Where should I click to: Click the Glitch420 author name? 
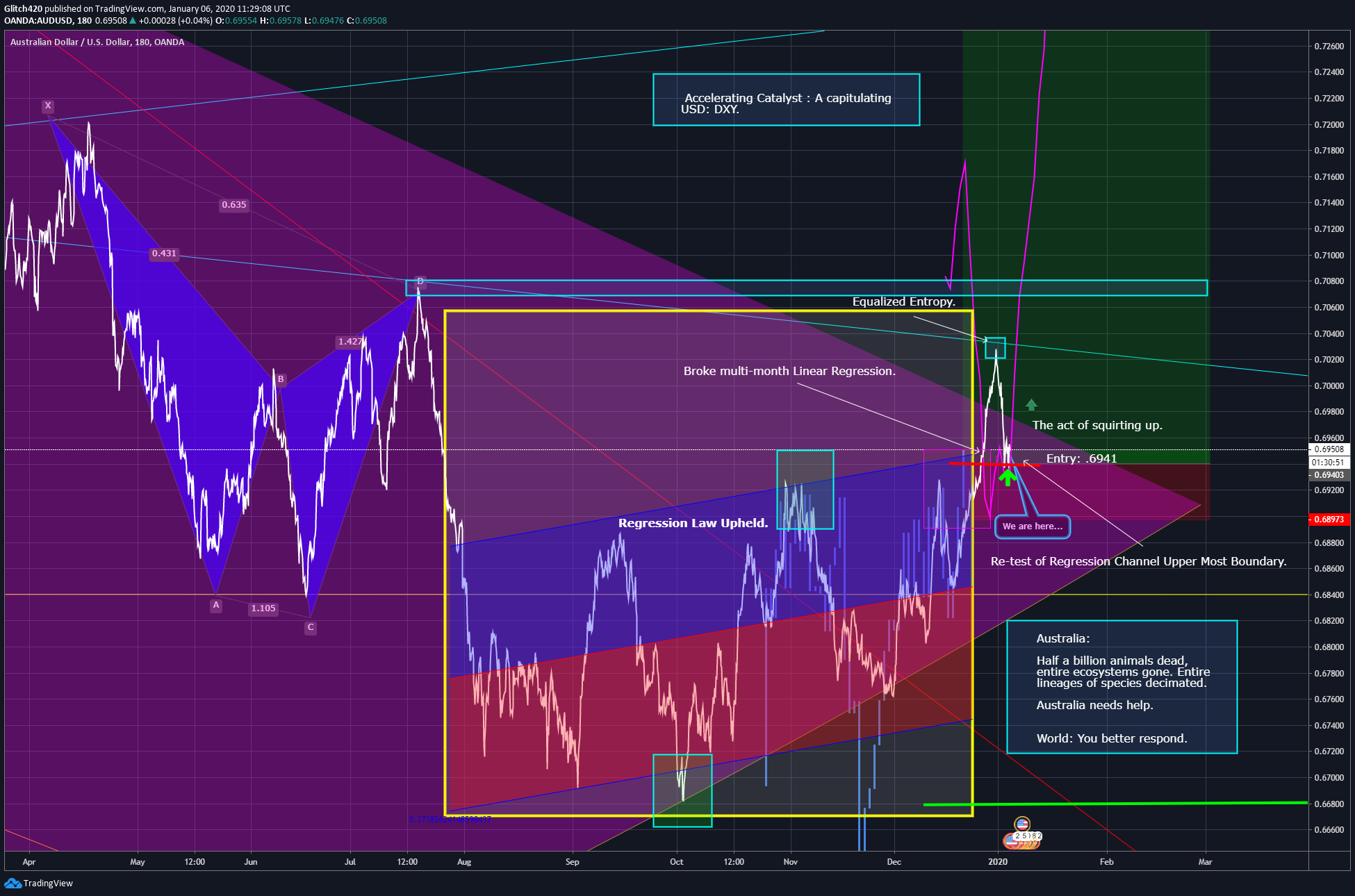[x=23, y=8]
